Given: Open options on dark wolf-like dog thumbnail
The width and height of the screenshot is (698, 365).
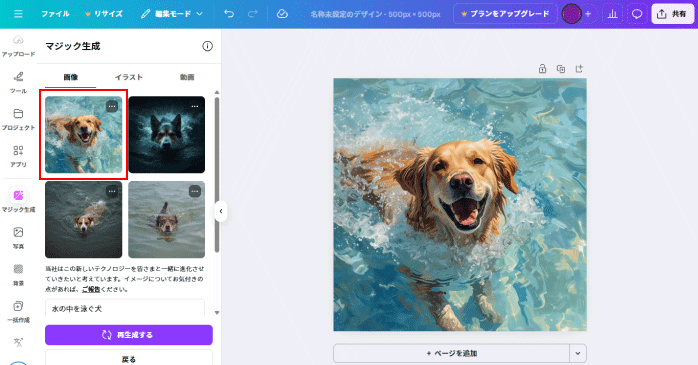Looking at the screenshot, I should point(195,106).
